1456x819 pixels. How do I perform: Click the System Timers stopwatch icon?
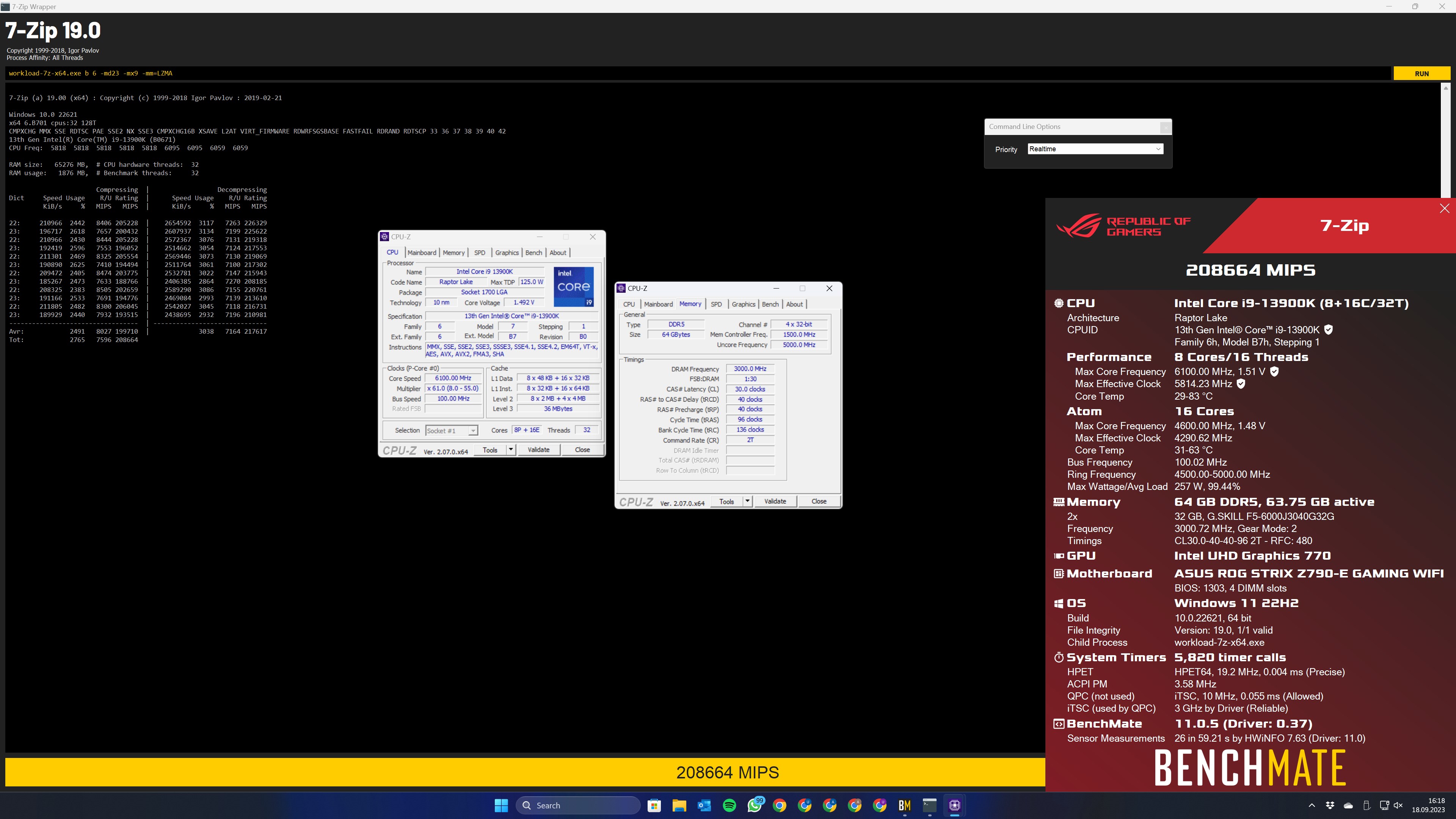click(x=1059, y=657)
